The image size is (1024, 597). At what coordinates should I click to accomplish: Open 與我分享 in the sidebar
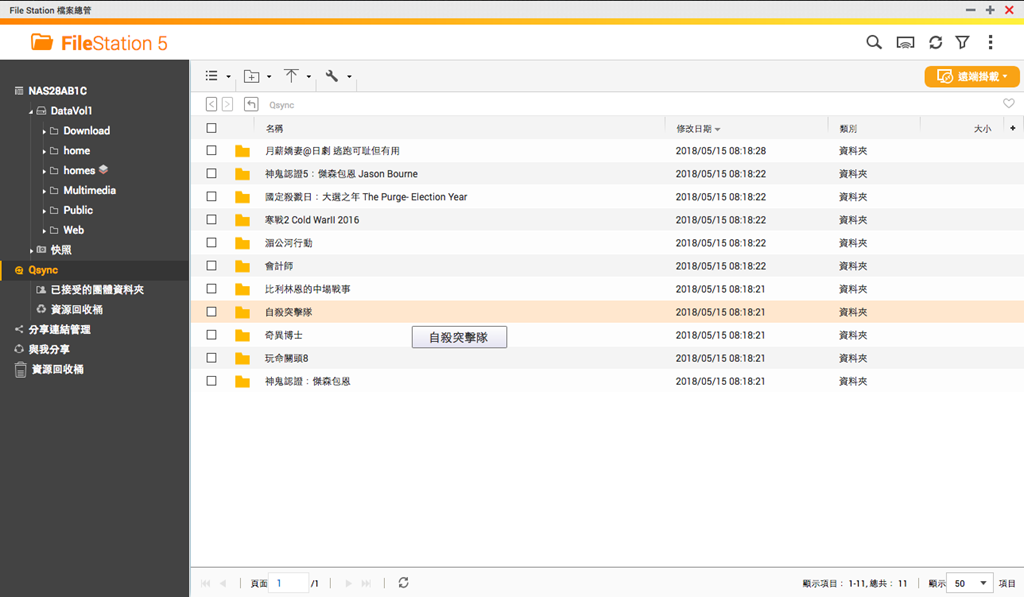pyautogui.click(x=49, y=349)
